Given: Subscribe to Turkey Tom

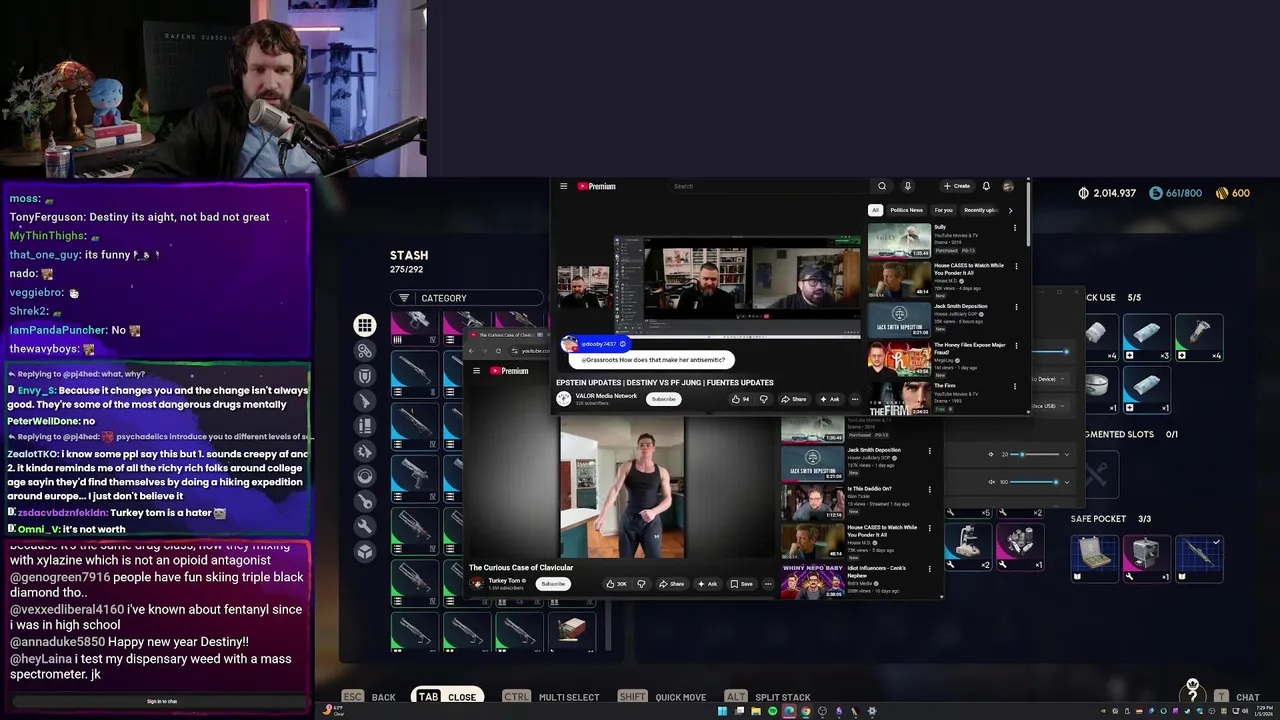Looking at the screenshot, I should pos(553,584).
